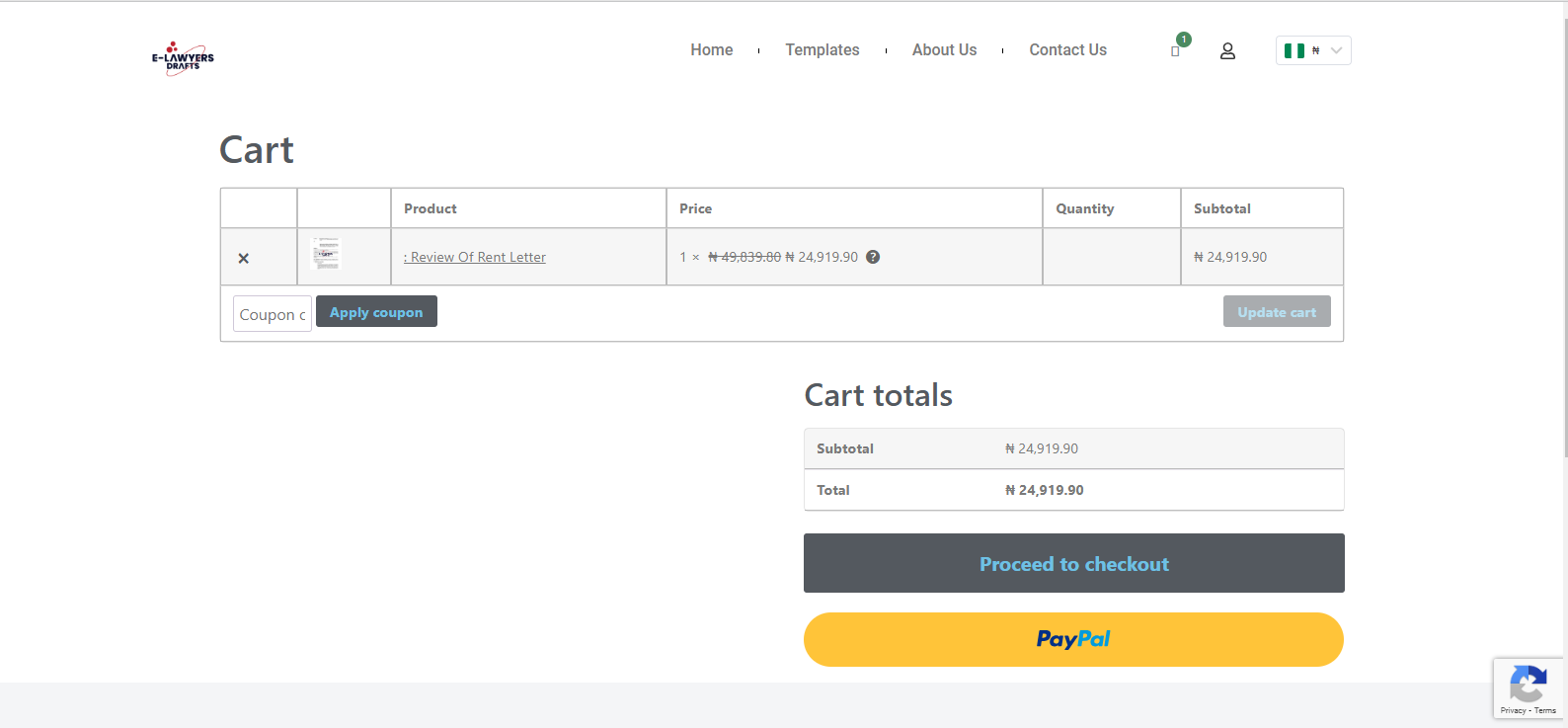Image resolution: width=1568 pixels, height=728 pixels.
Task: Open the Templates menu item
Action: (x=822, y=50)
